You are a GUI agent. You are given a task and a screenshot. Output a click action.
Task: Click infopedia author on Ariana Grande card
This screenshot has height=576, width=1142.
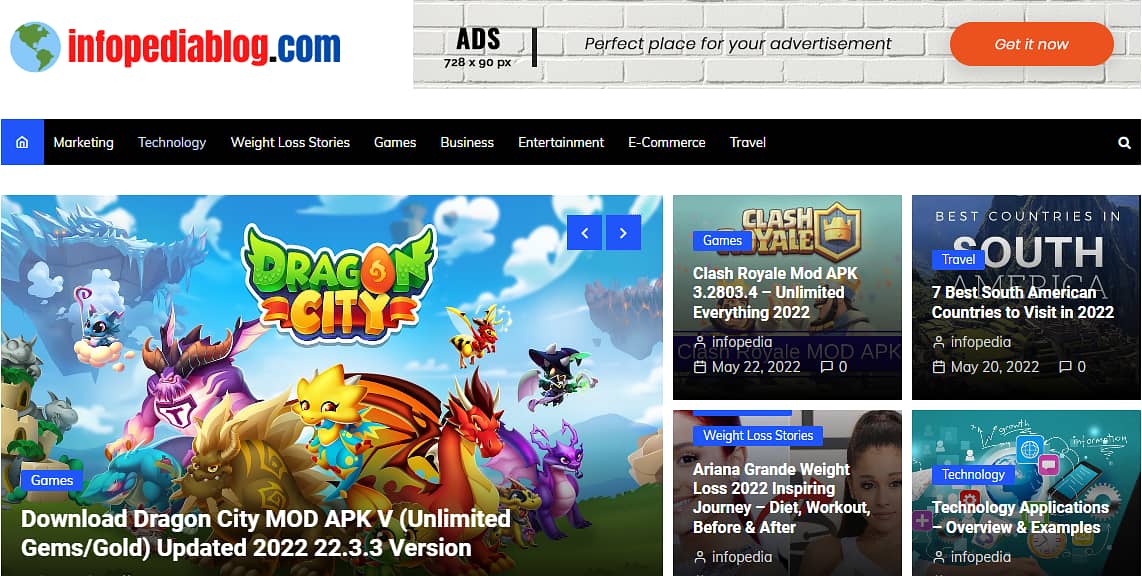(742, 557)
